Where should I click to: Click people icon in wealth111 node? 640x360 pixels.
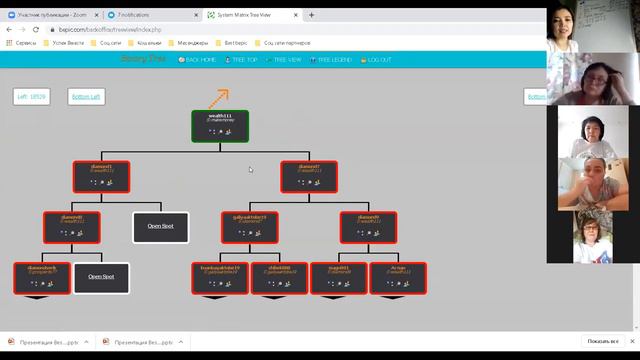(228, 132)
